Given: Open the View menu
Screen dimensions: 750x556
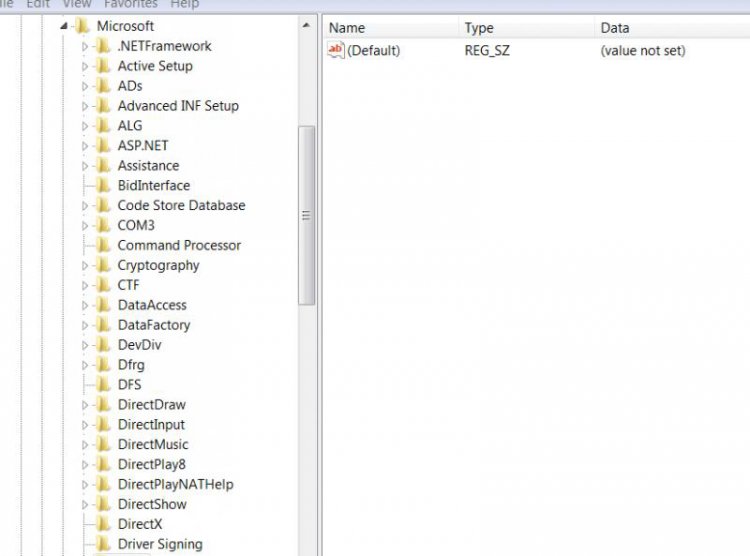Looking at the screenshot, I should (77, 4).
